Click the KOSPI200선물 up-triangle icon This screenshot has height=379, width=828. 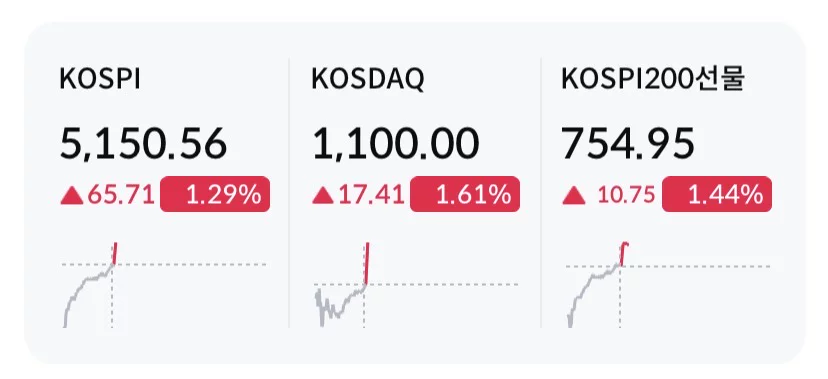[x=574, y=196]
